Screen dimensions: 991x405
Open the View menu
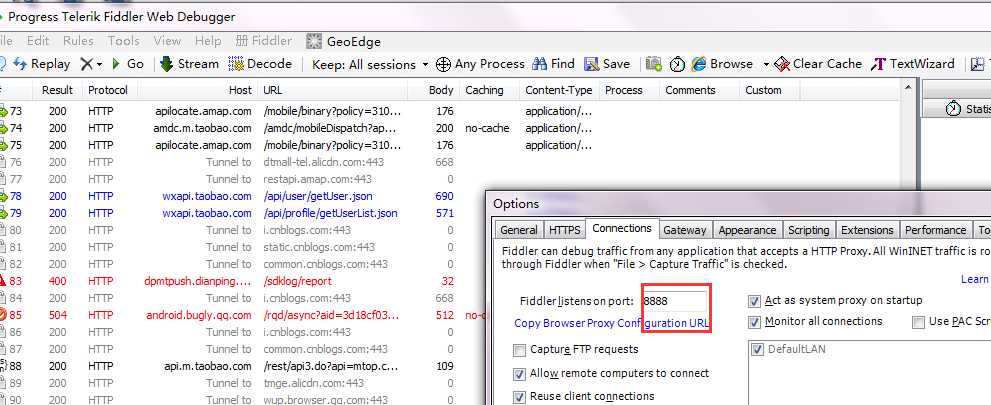tap(167, 41)
